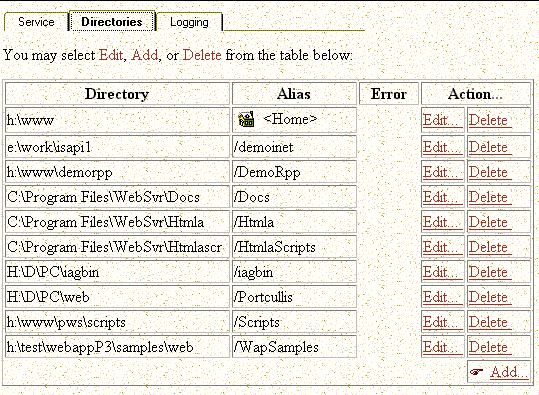Select the H:\D\PC\iagbin directory cell

point(117,272)
